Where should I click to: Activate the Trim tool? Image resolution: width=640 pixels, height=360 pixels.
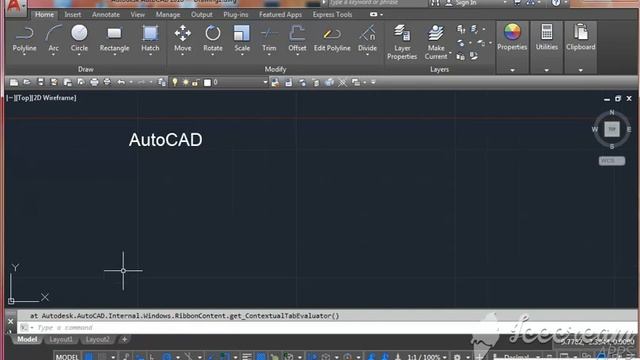(x=269, y=39)
